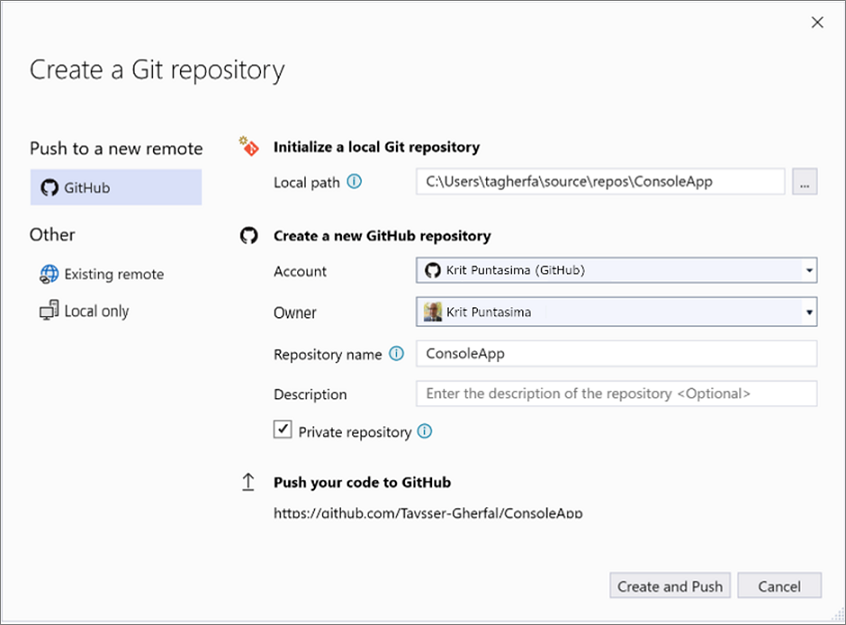This screenshot has width=846, height=625.
Task: Toggle the Private repository checkbox
Action: pos(283,430)
